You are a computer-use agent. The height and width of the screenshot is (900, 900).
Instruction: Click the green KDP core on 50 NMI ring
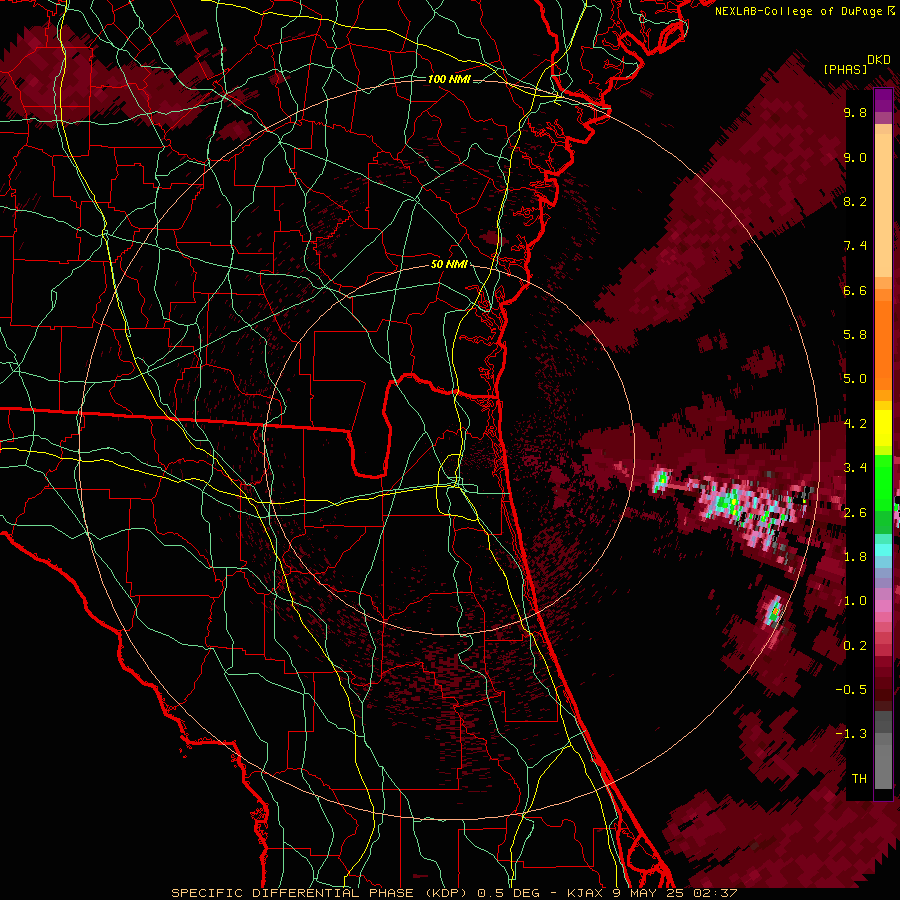pos(661,478)
